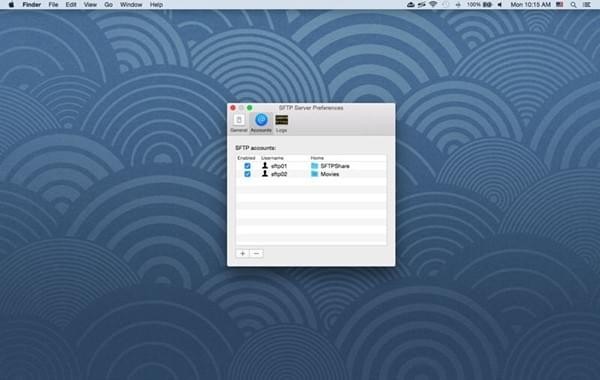Screen dimensions: 600x380
Task: Open Notification Center icon
Action: [586, 5]
